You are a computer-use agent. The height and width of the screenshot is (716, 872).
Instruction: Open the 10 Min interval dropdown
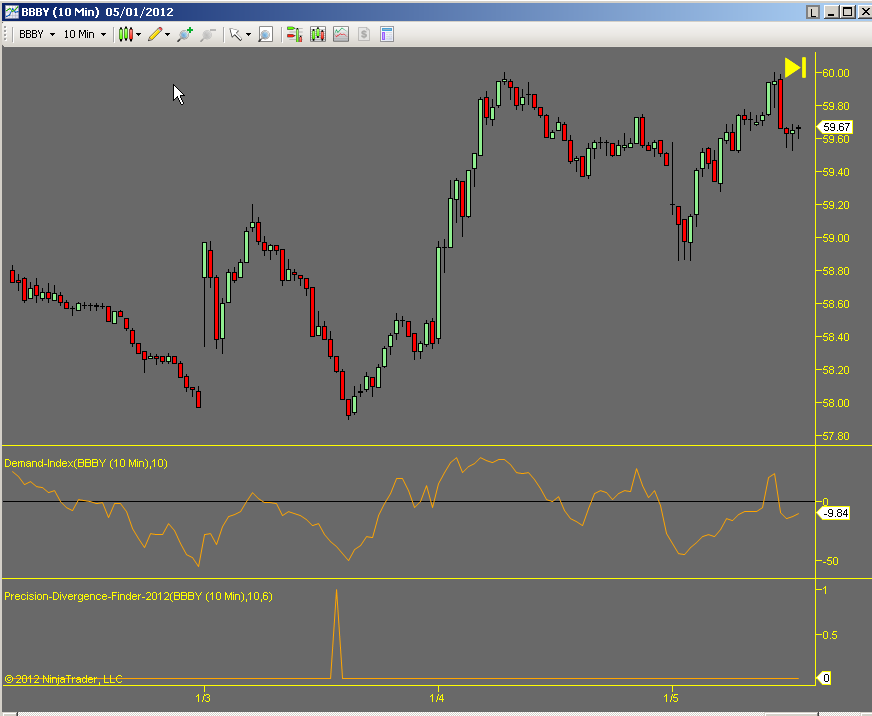click(85, 34)
